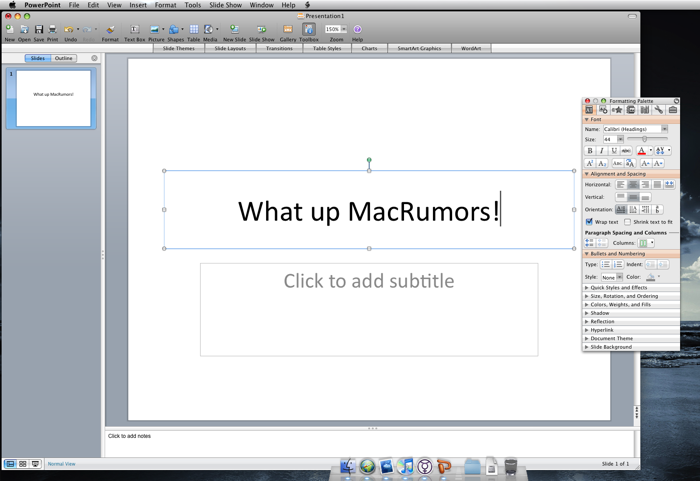
Task: Open the Transitions gallery tab
Action: pos(279,48)
